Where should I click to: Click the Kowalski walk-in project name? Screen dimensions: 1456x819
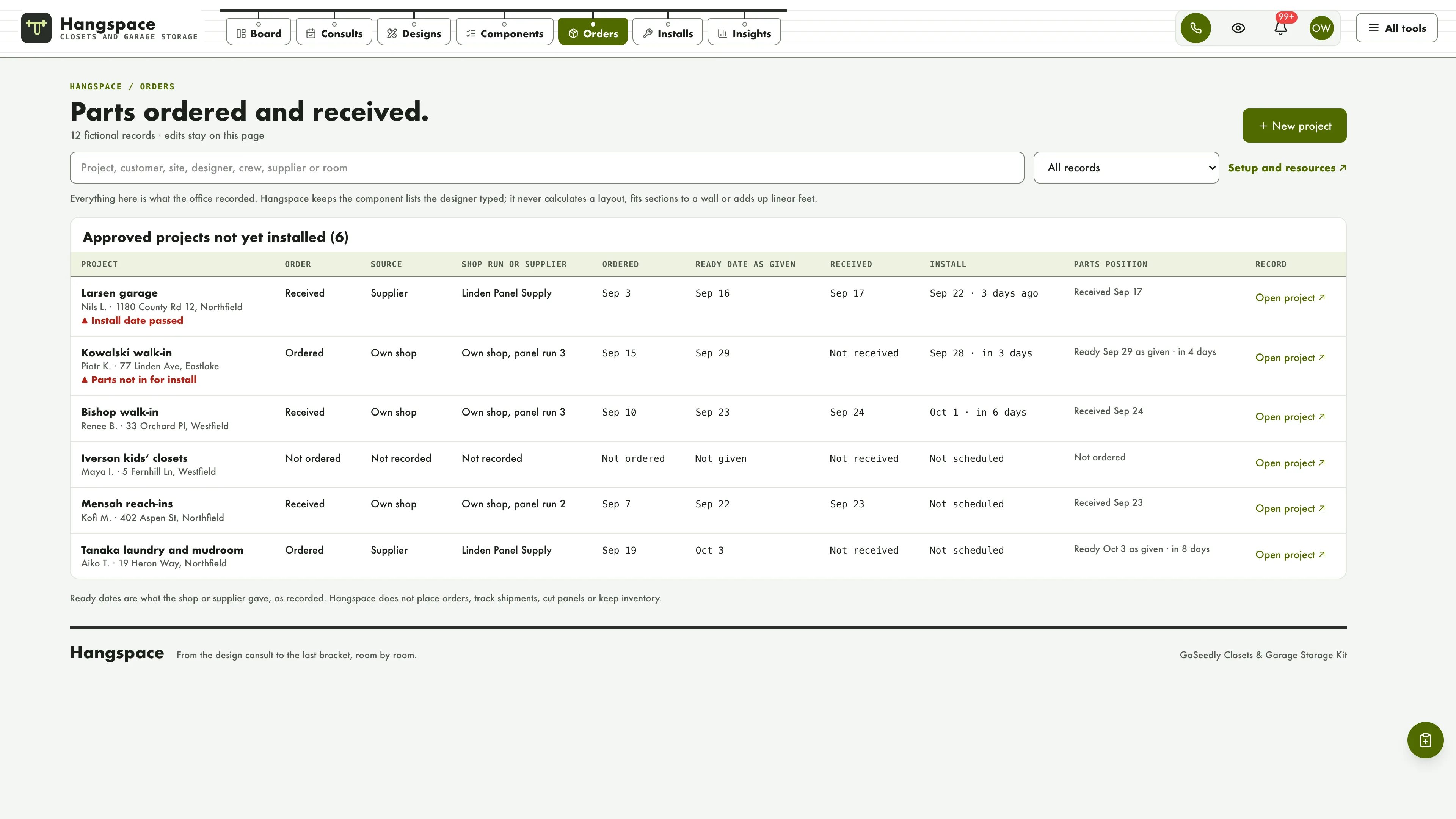[x=127, y=353]
